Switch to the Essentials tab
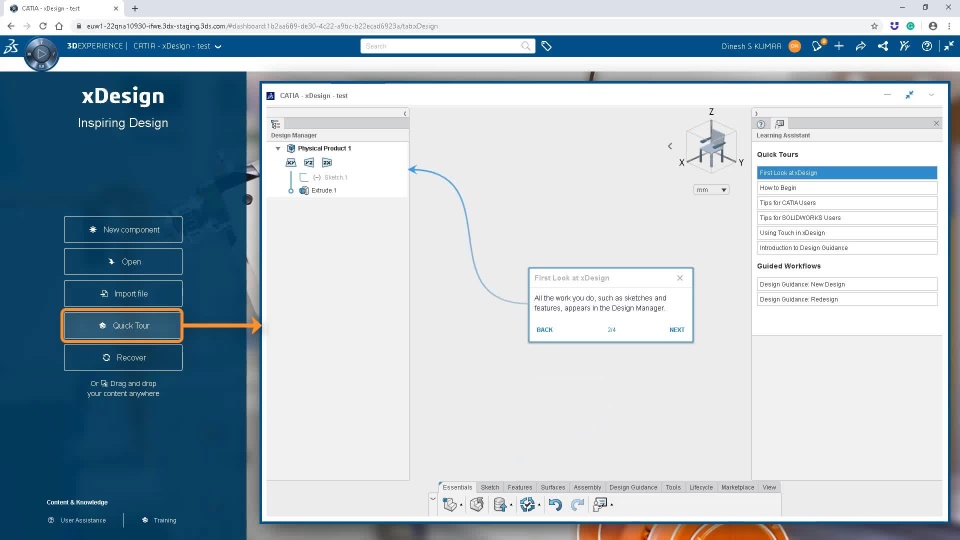The image size is (960, 540). point(457,487)
